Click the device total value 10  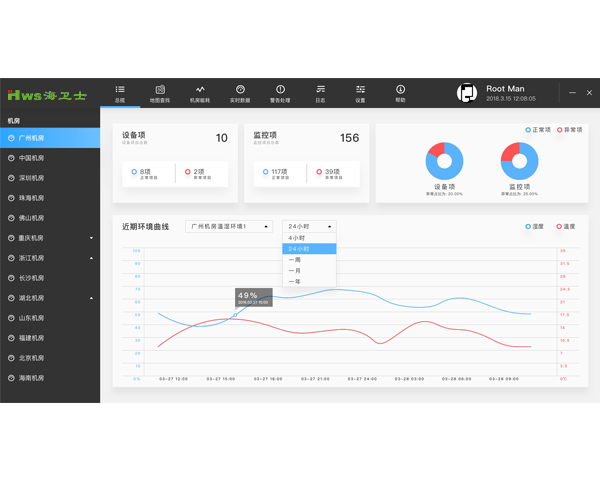[222, 138]
